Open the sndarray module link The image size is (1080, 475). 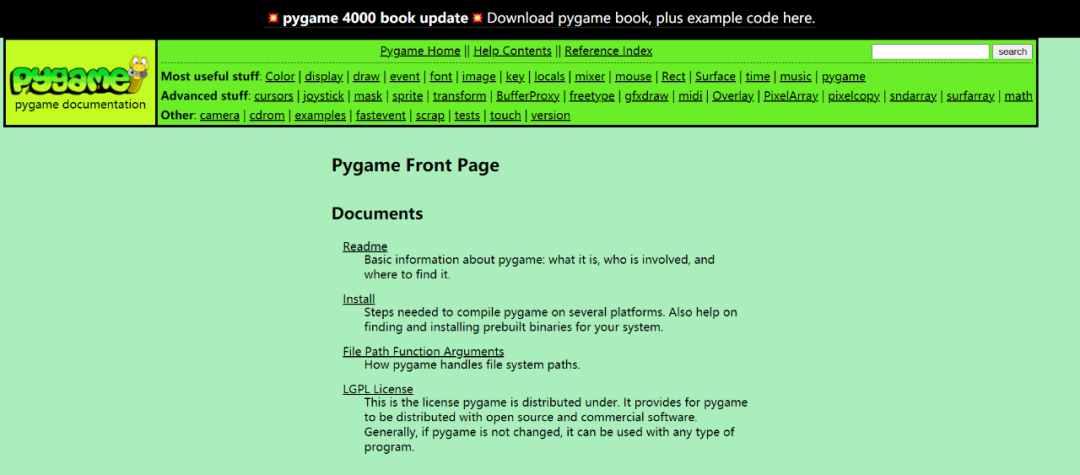coord(913,96)
